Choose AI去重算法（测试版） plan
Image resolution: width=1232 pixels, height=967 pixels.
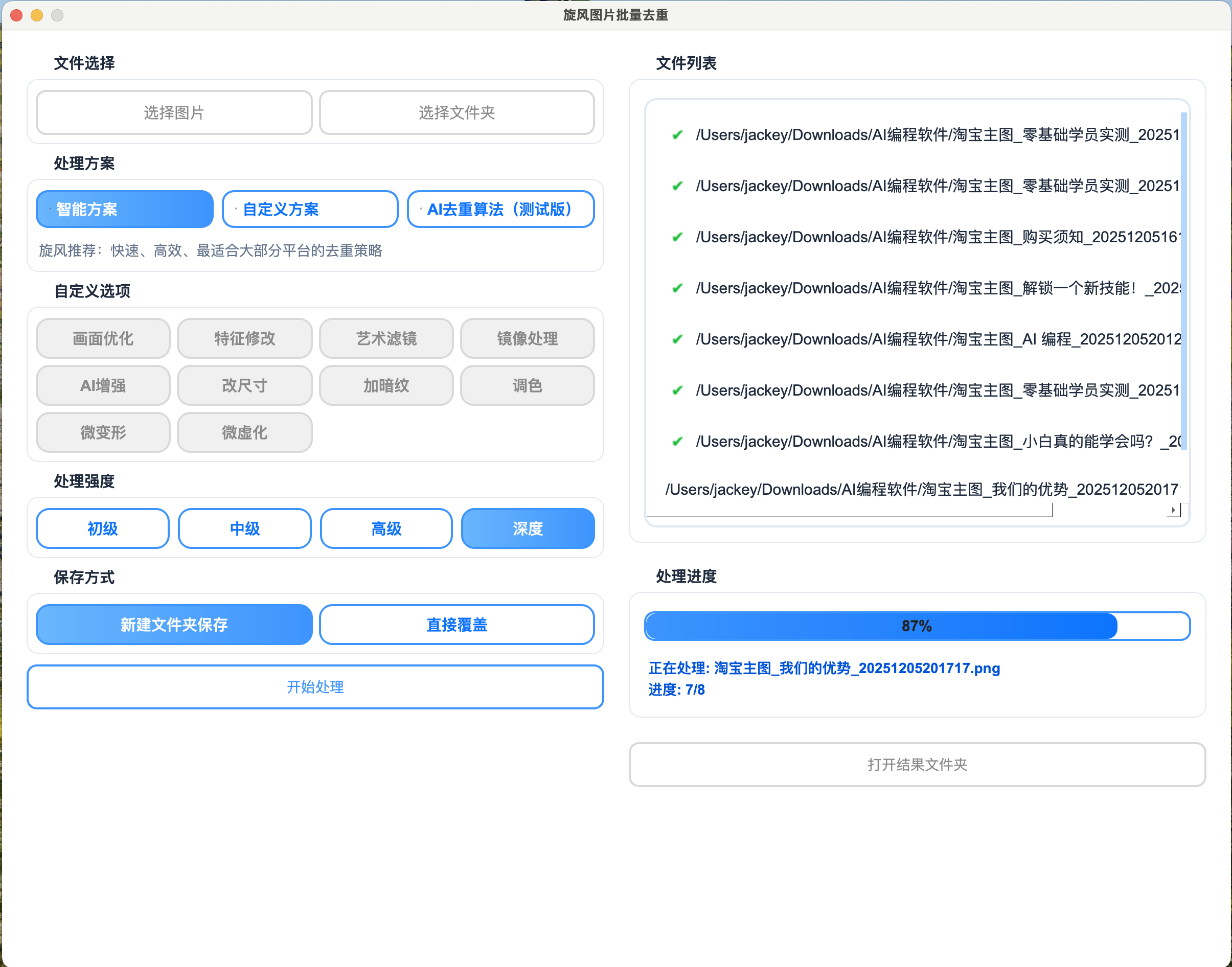[x=500, y=210]
